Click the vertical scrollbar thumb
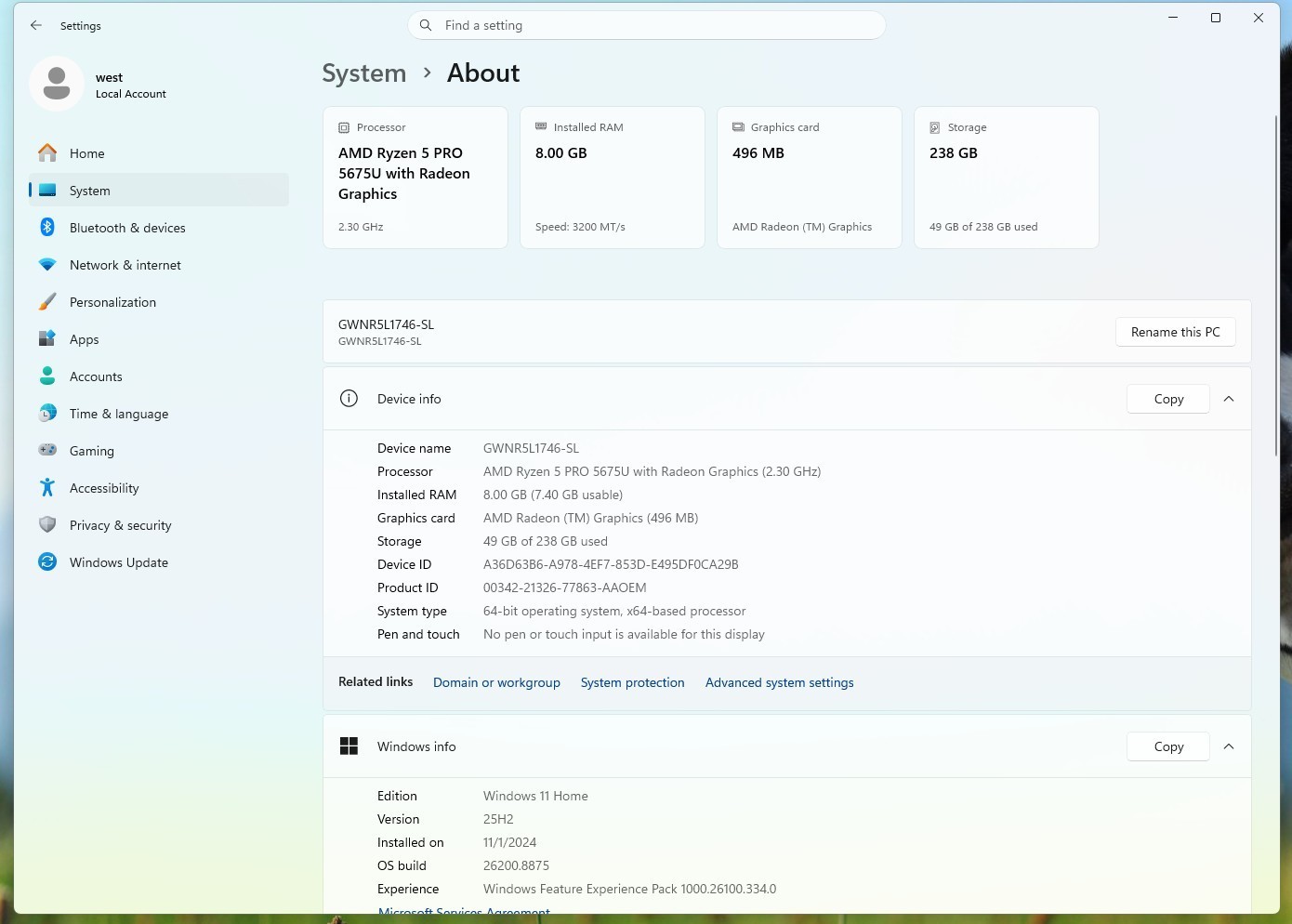Image resolution: width=1292 pixels, height=924 pixels. (1276, 284)
